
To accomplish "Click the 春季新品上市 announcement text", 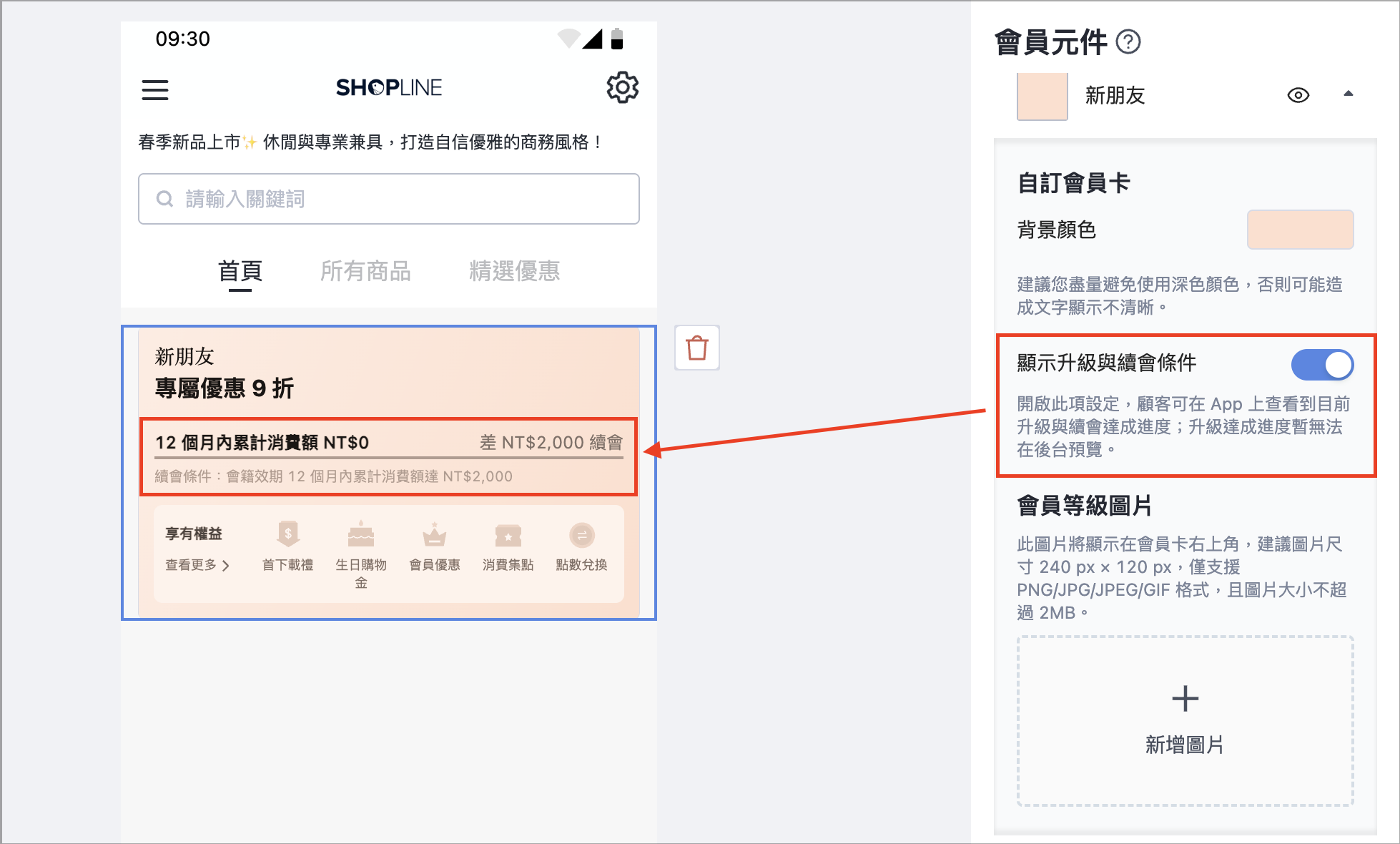I will tap(370, 142).
